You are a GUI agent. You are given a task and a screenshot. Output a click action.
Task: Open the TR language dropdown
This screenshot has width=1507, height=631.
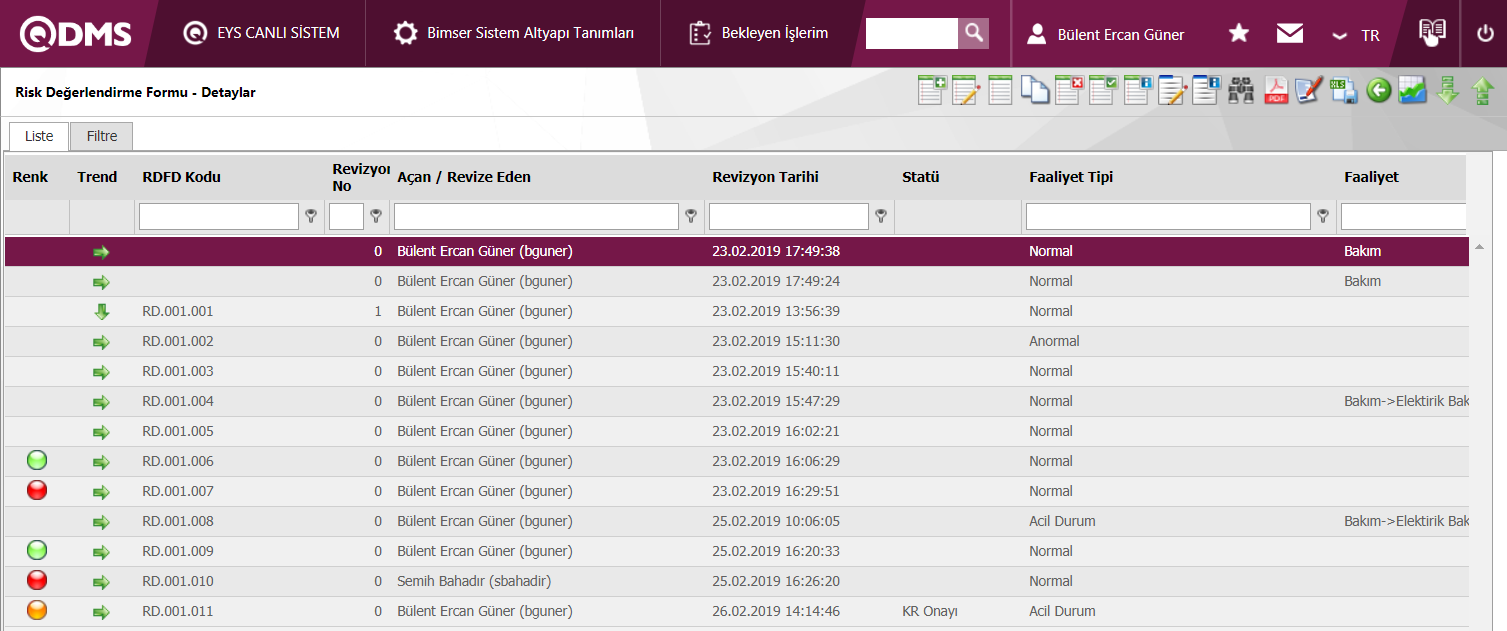coord(1357,35)
